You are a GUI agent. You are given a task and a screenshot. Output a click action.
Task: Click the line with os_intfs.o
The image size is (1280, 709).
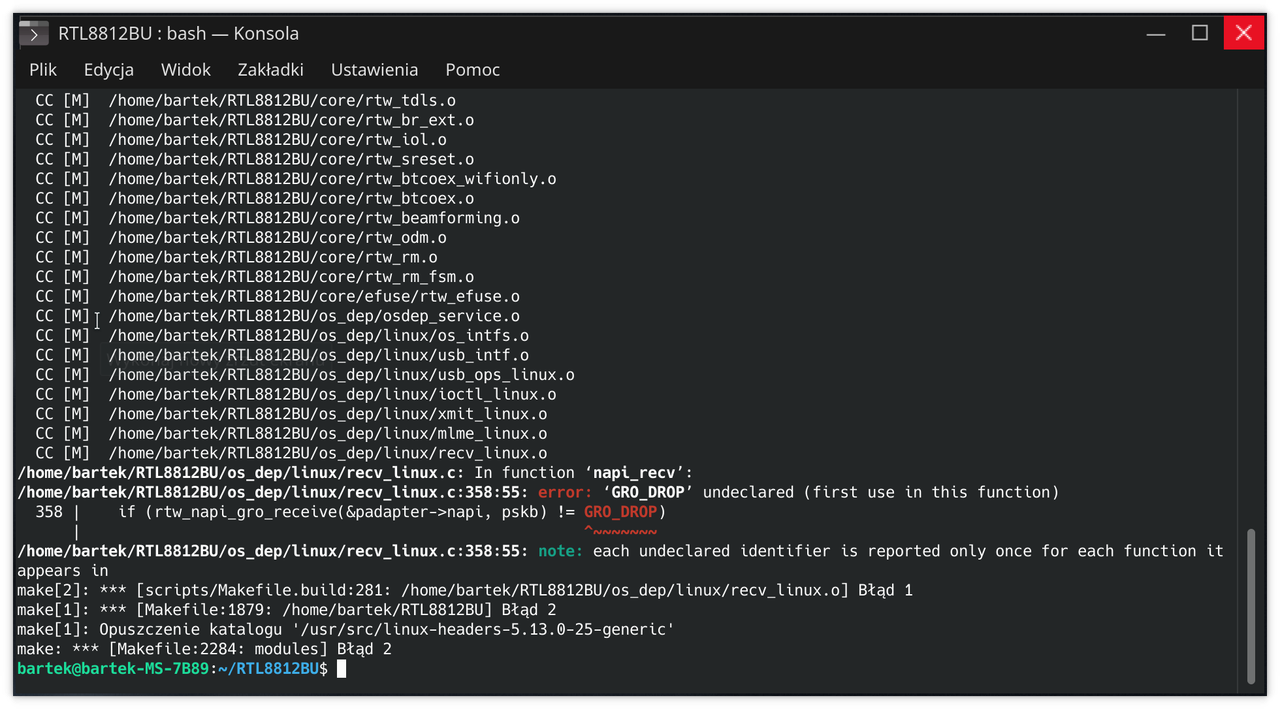pos(282,336)
